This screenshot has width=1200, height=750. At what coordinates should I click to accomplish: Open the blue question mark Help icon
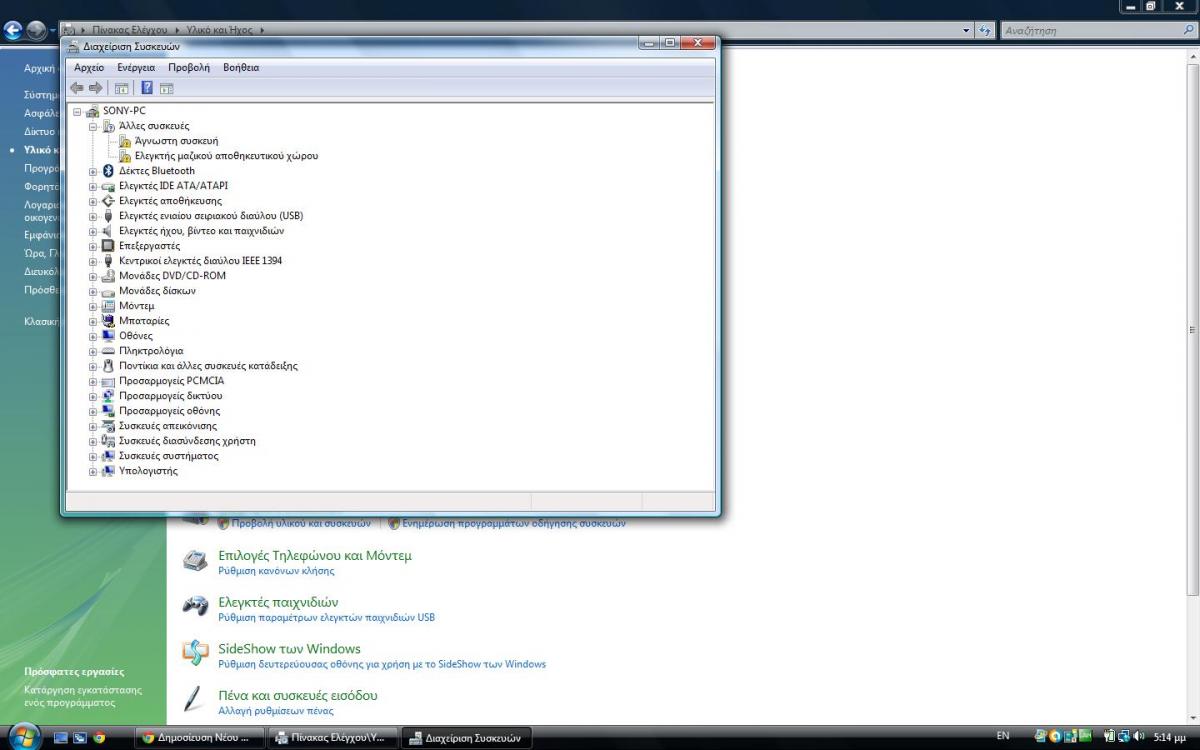[x=146, y=88]
